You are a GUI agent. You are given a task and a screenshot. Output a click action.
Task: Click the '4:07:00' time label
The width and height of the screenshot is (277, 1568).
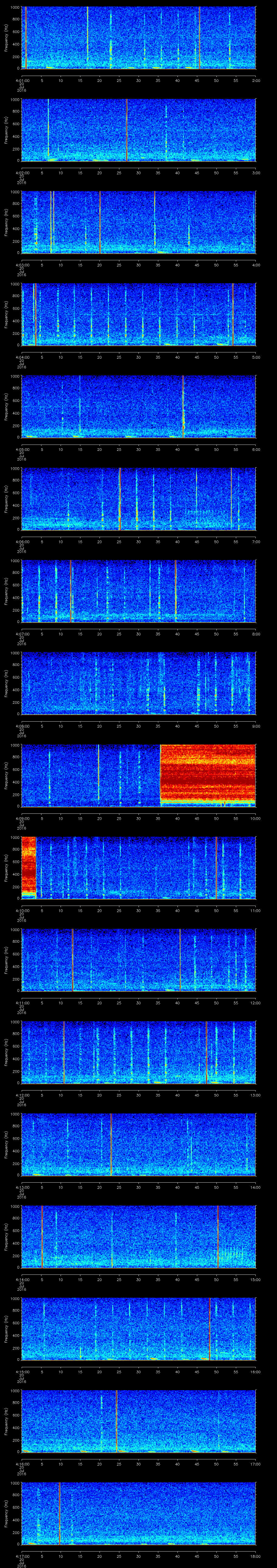click(22, 634)
